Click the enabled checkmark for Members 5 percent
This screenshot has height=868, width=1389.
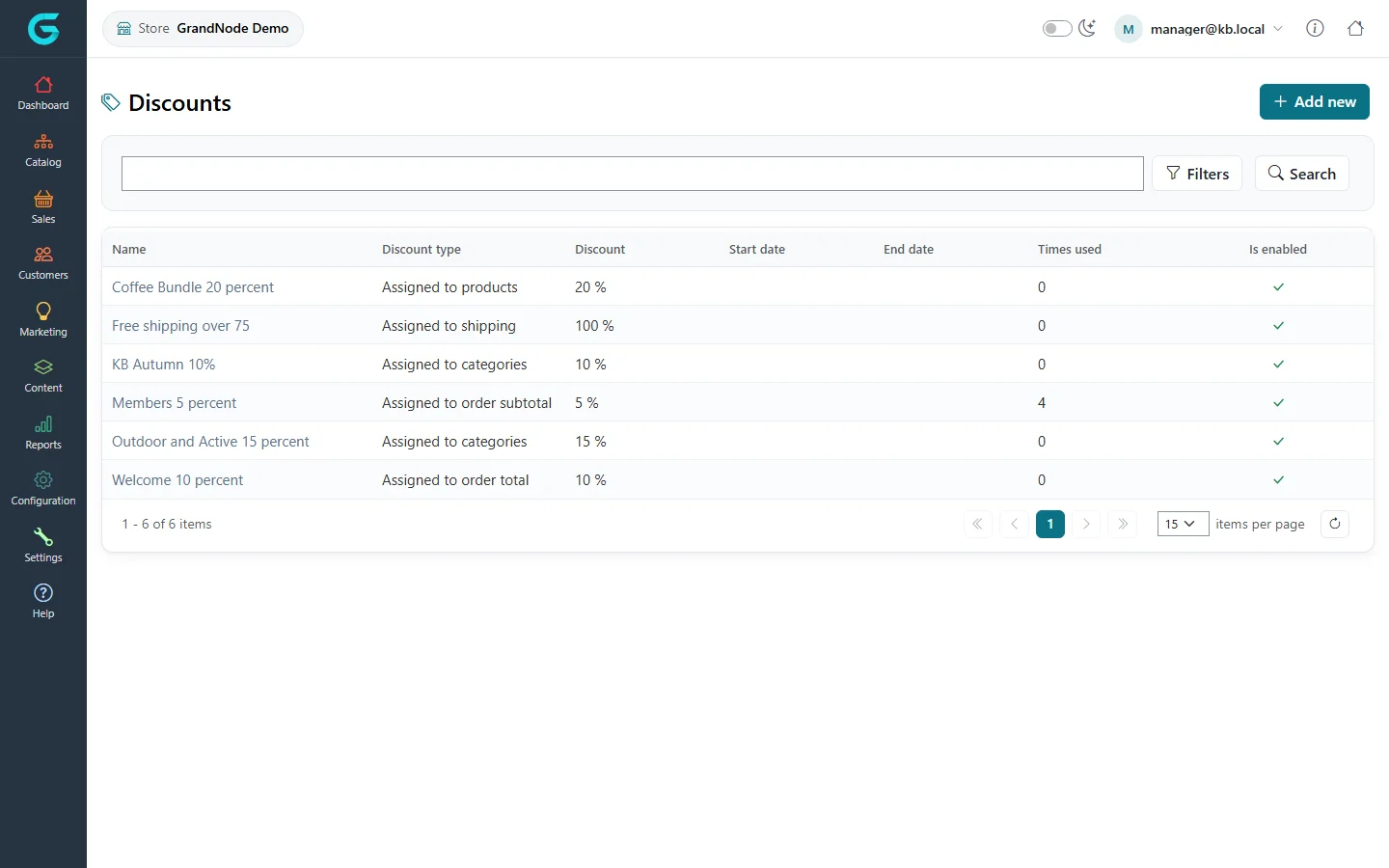(1278, 403)
